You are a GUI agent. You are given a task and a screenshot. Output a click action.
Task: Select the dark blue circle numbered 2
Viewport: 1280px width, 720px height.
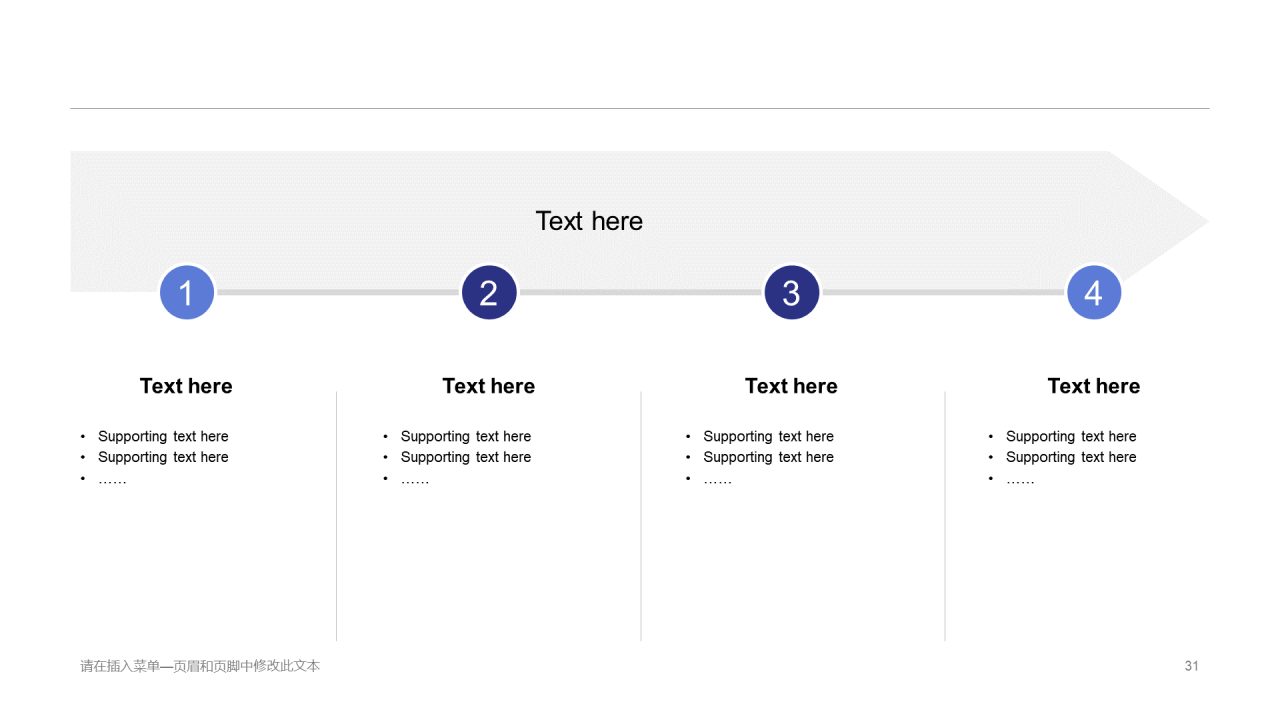pos(489,293)
